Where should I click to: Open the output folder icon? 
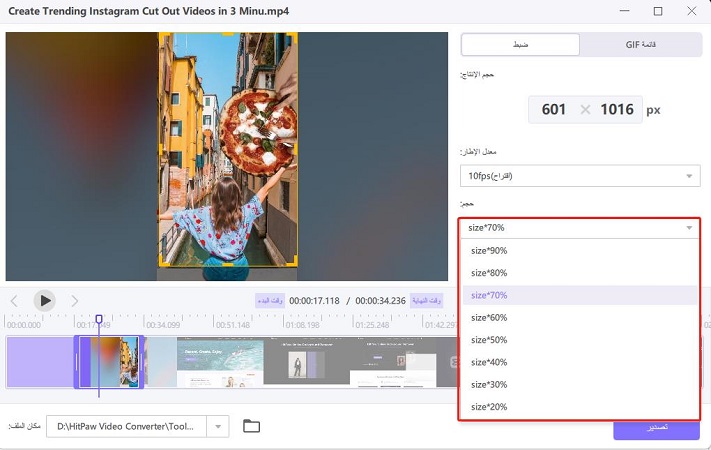point(251,426)
